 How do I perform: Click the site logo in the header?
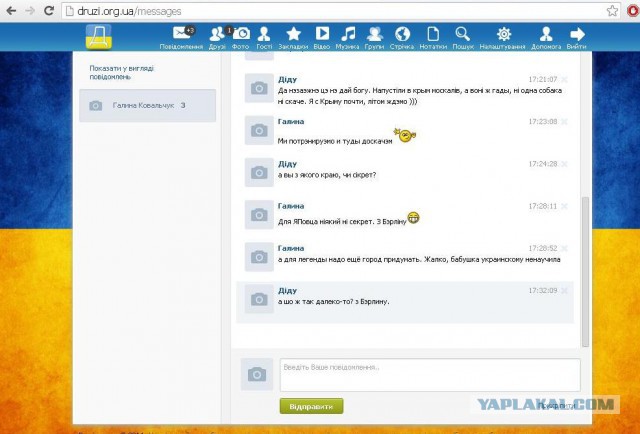tap(98, 37)
